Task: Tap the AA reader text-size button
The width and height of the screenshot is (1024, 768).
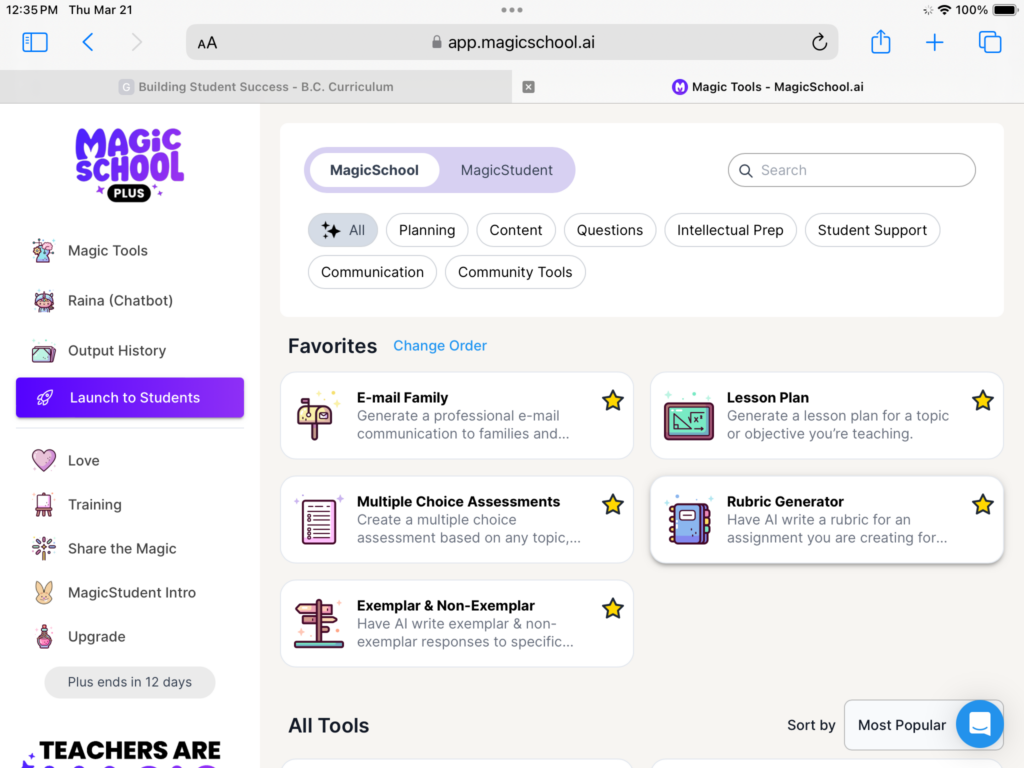Action: click(x=207, y=43)
